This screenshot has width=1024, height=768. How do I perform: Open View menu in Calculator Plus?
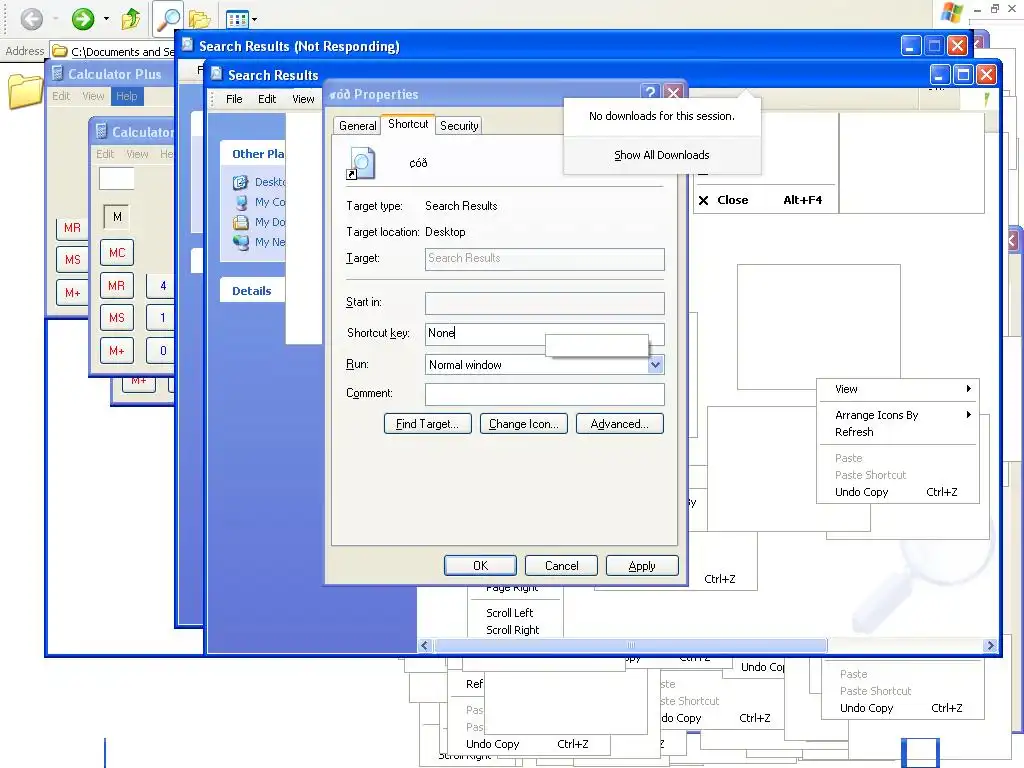(x=93, y=96)
